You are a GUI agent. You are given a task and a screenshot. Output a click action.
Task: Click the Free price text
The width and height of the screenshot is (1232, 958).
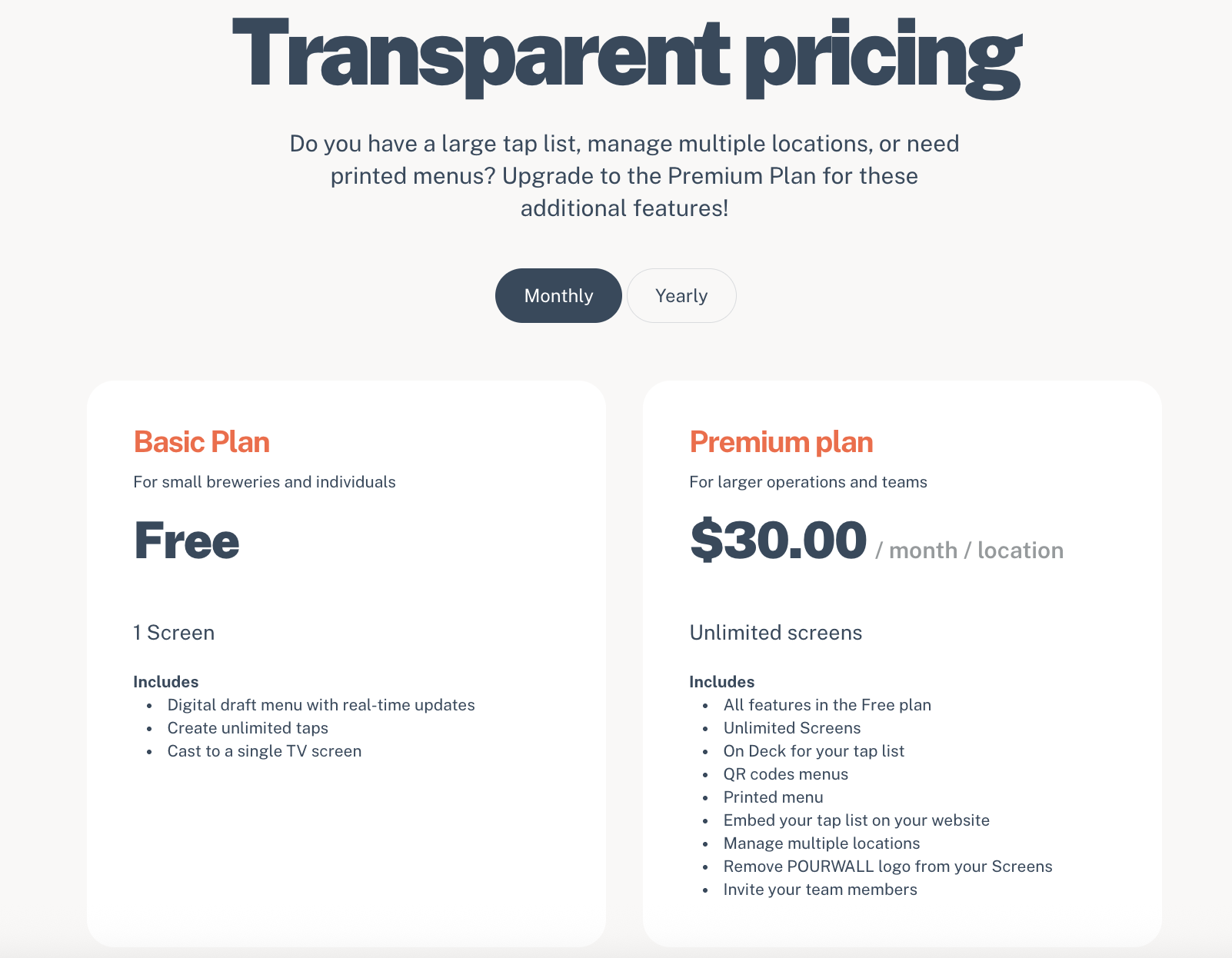[x=187, y=541]
